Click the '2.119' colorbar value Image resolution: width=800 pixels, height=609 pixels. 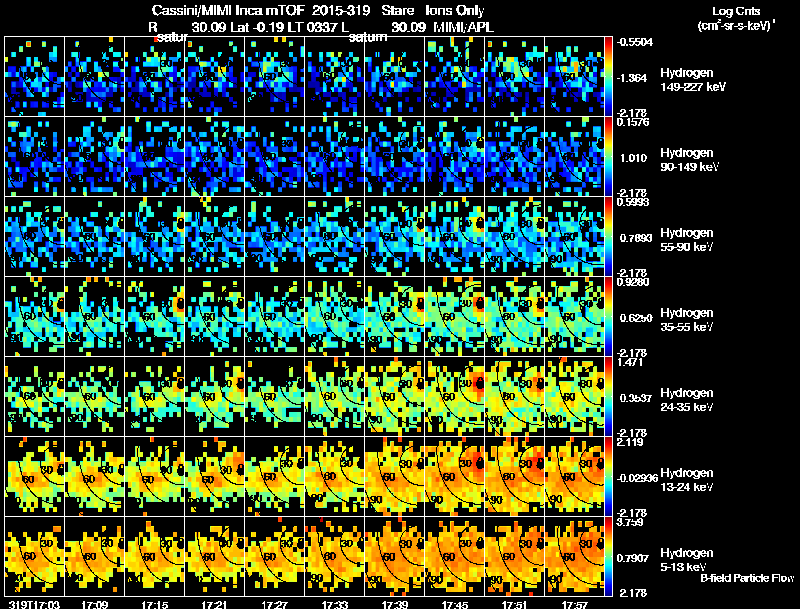point(630,442)
